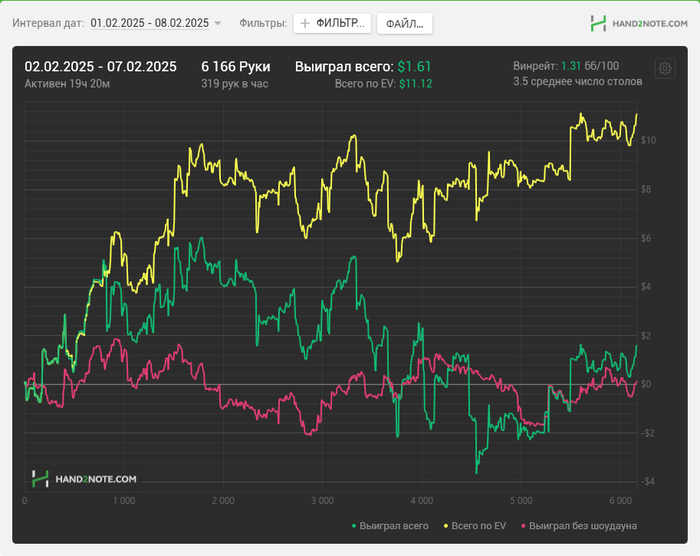Click the 3 000 x-axis label
700x556 pixels.
coord(322,501)
